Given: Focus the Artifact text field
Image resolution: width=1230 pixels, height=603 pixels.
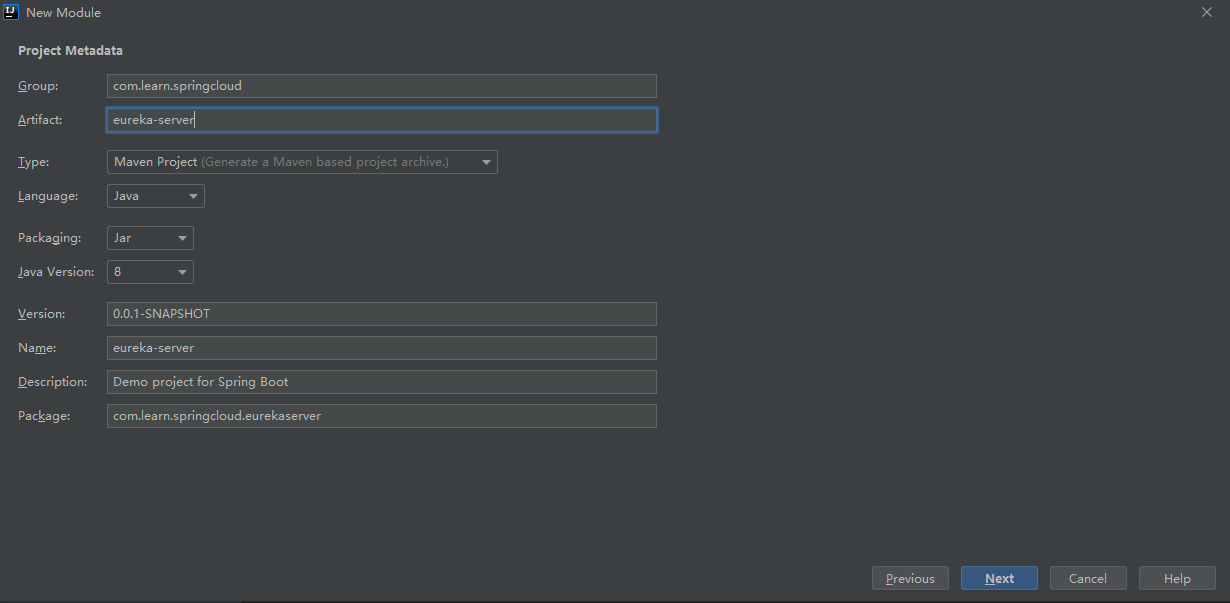Looking at the screenshot, I should tap(381, 120).
